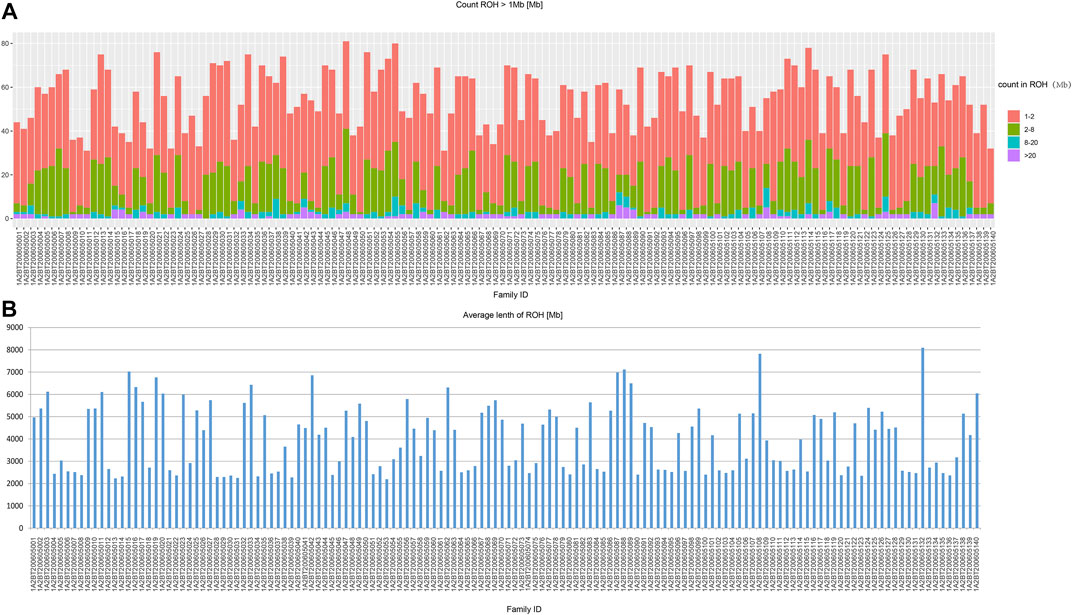Select the '1-2' legend label text
Viewport: 1072px width, 615px height.
[x=1030, y=117]
